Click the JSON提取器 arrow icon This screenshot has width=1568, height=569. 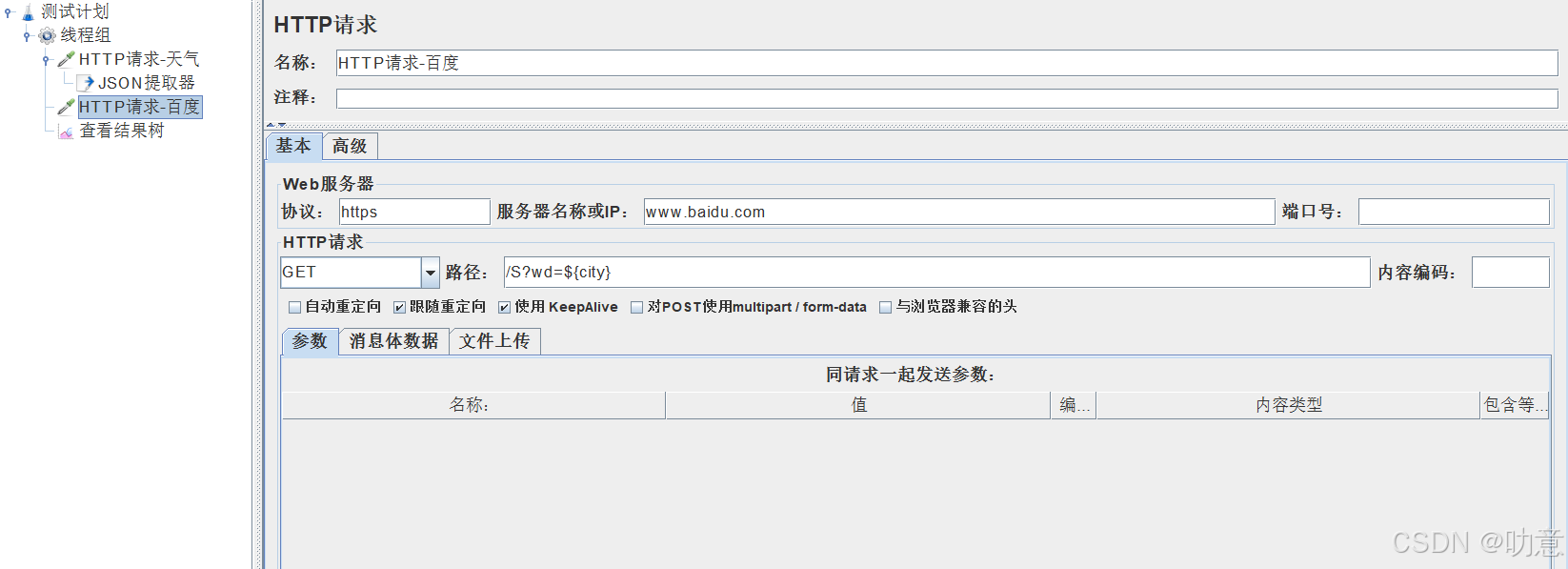pos(86,83)
